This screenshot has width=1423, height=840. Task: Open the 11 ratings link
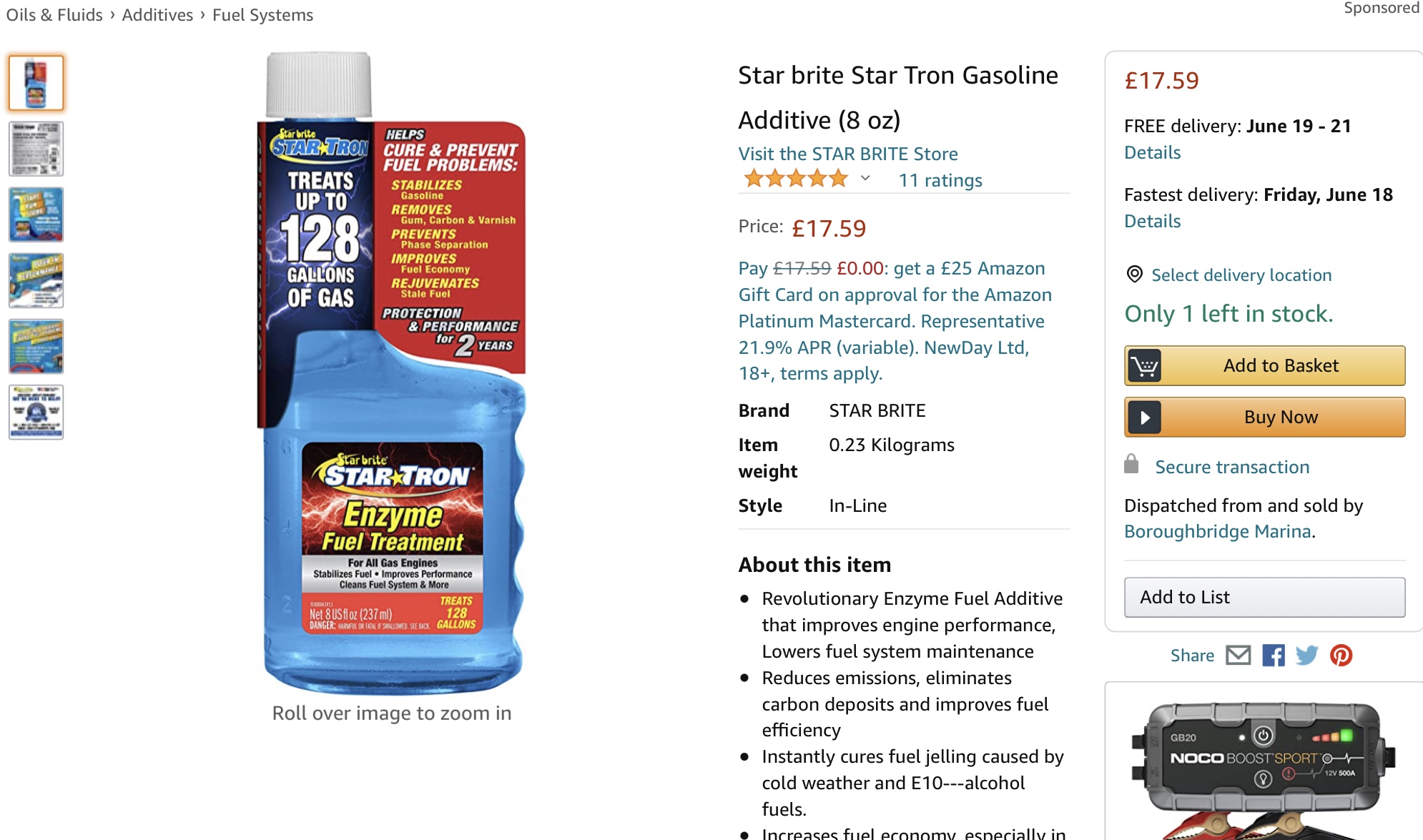940,180
